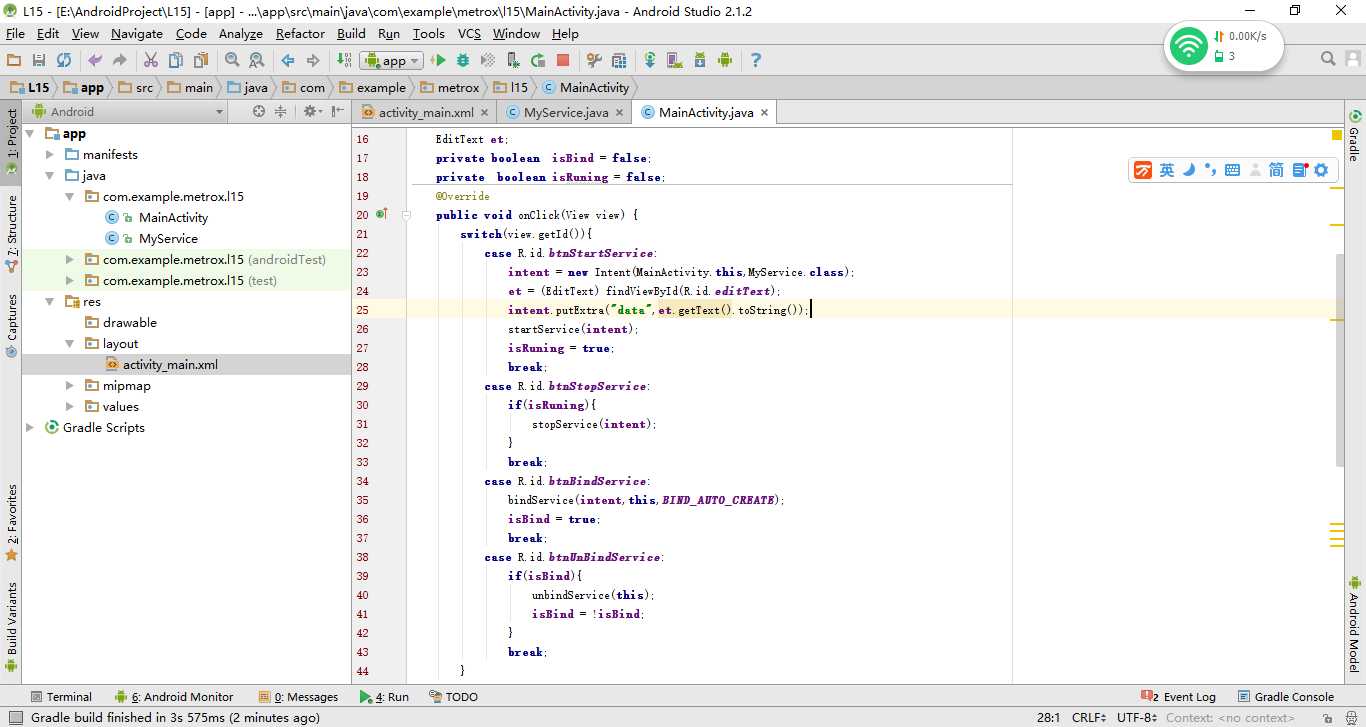Select MainActivity in project tree
The width and height of the screenshot is (1366, 727).
pyautogui.click(x=173, y=217)
